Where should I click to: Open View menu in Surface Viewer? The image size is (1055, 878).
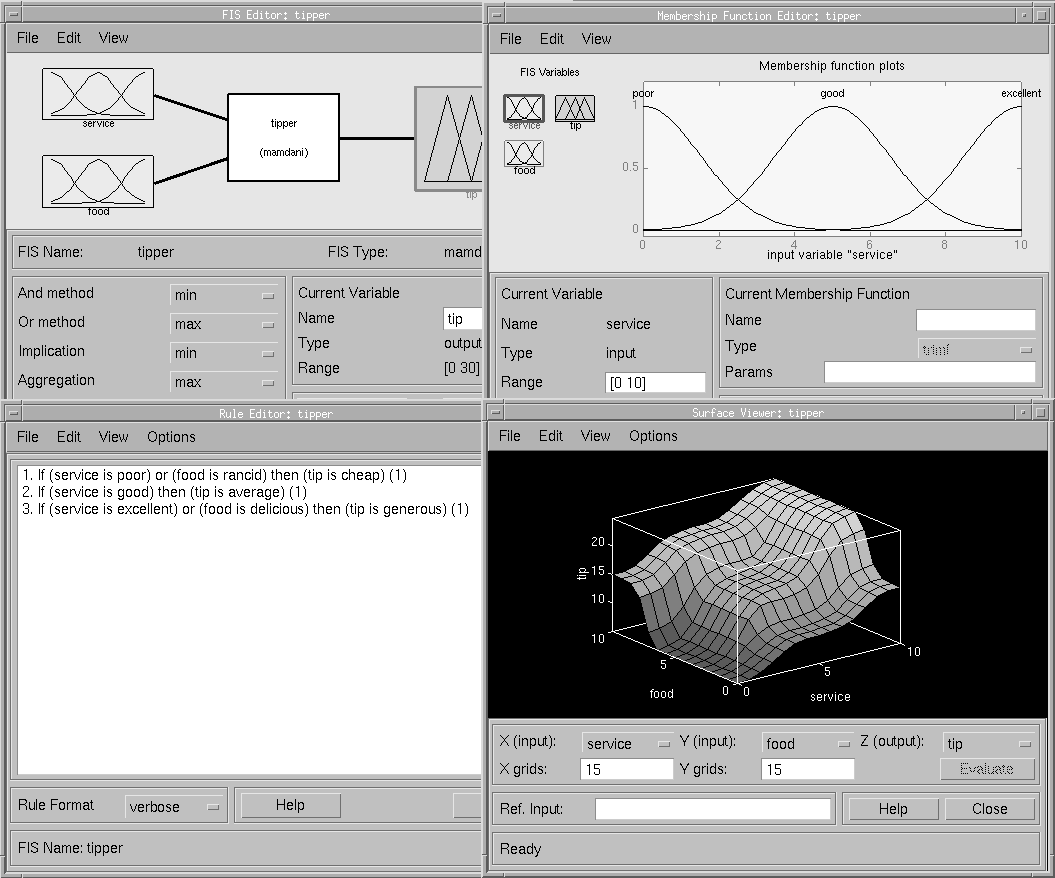[x=595, y=436]
